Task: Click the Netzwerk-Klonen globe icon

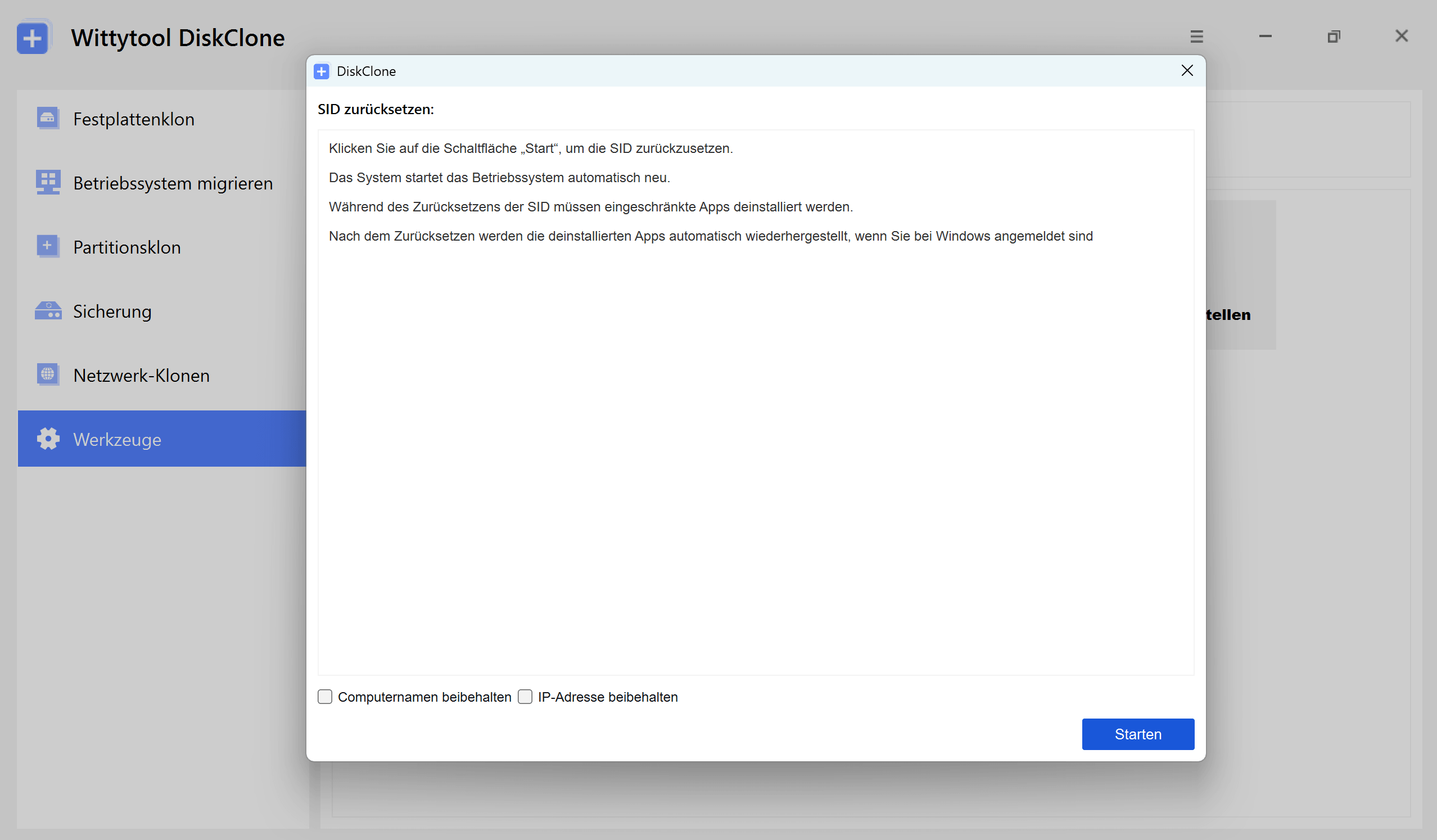Action: (x=48, y=374)
